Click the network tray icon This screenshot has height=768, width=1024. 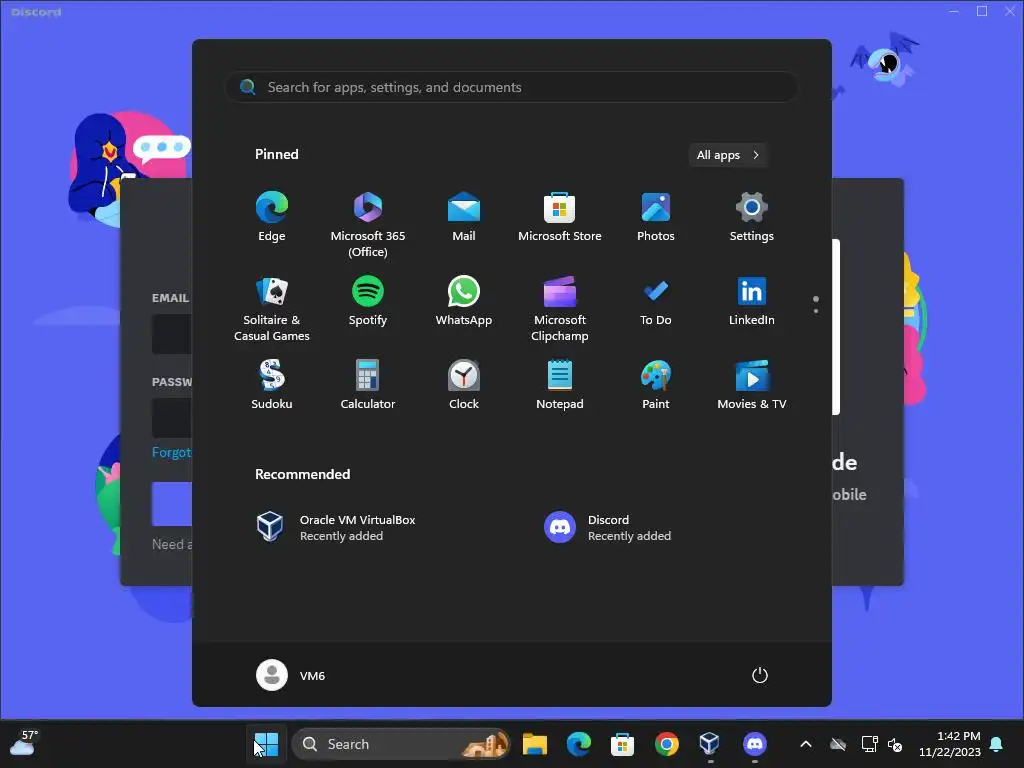[x=869, y=744]
